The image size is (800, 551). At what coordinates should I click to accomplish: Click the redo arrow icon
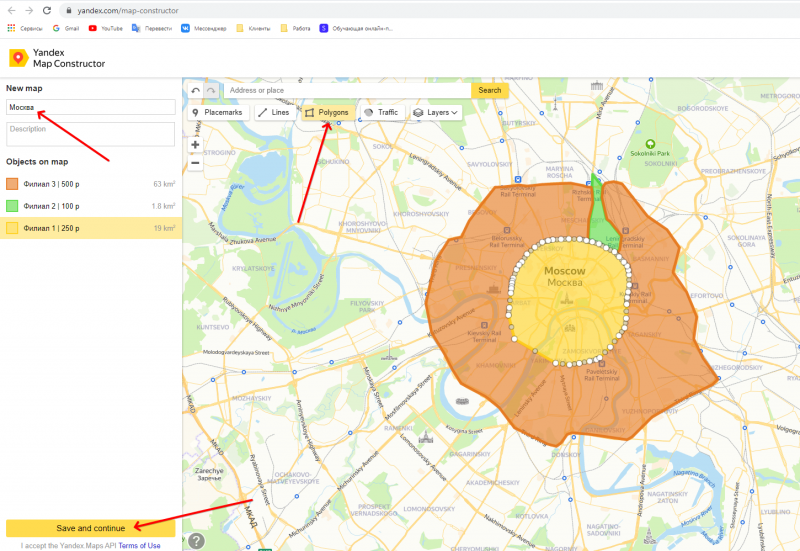(x=210, y=90)
